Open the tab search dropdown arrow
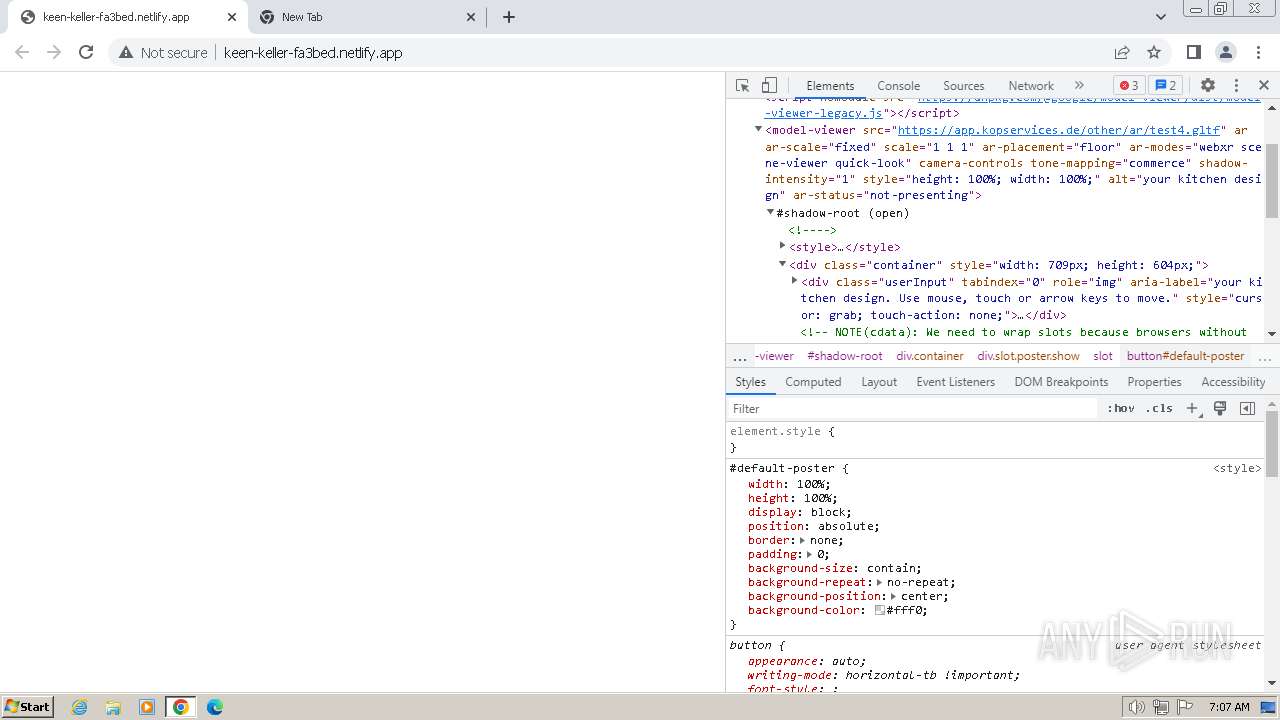Image resolution: width=1280 pixels, height=720 pixels. (x=1161, y=17)
